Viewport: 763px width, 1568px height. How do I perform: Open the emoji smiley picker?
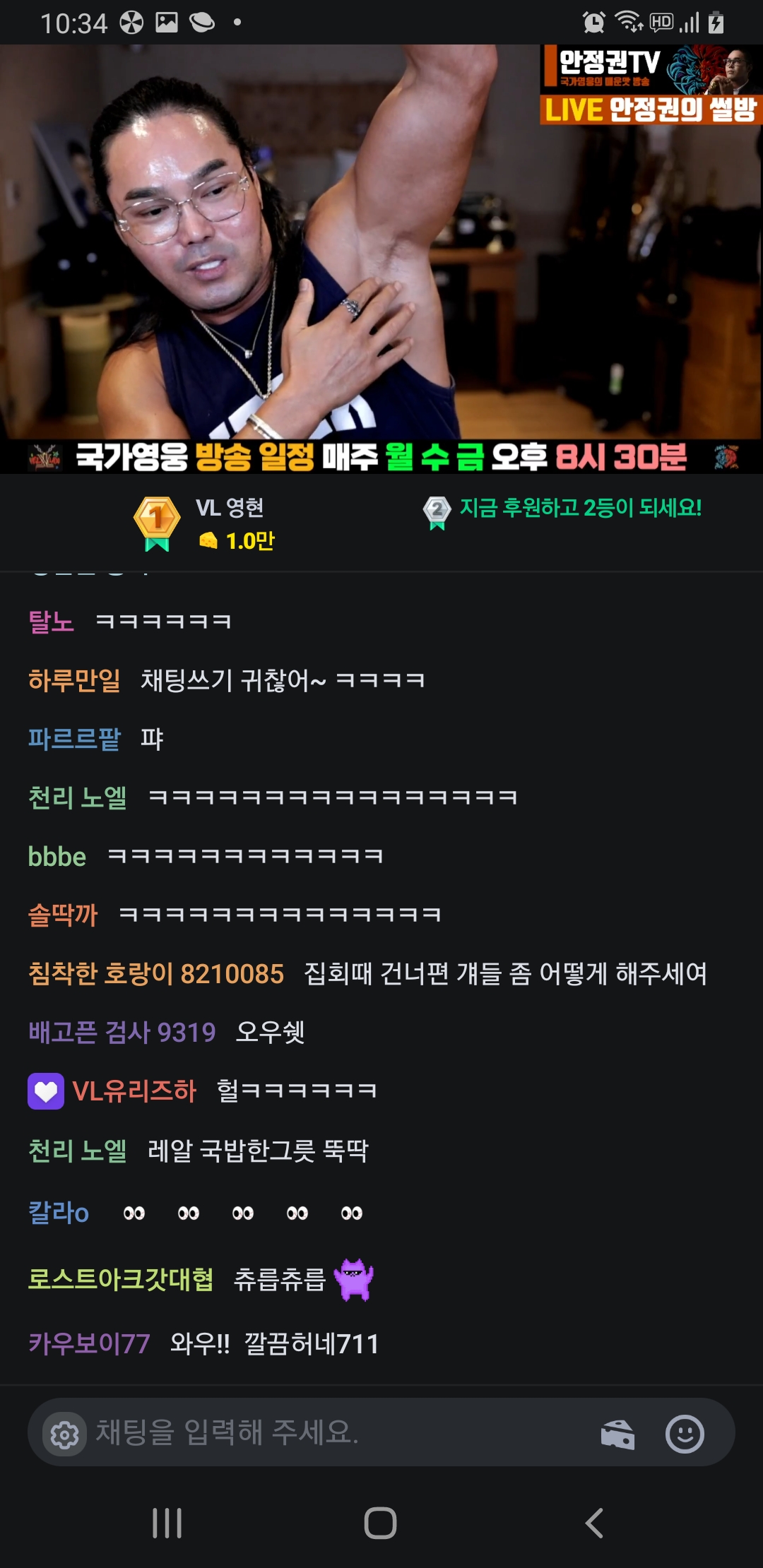[685, 1434]
